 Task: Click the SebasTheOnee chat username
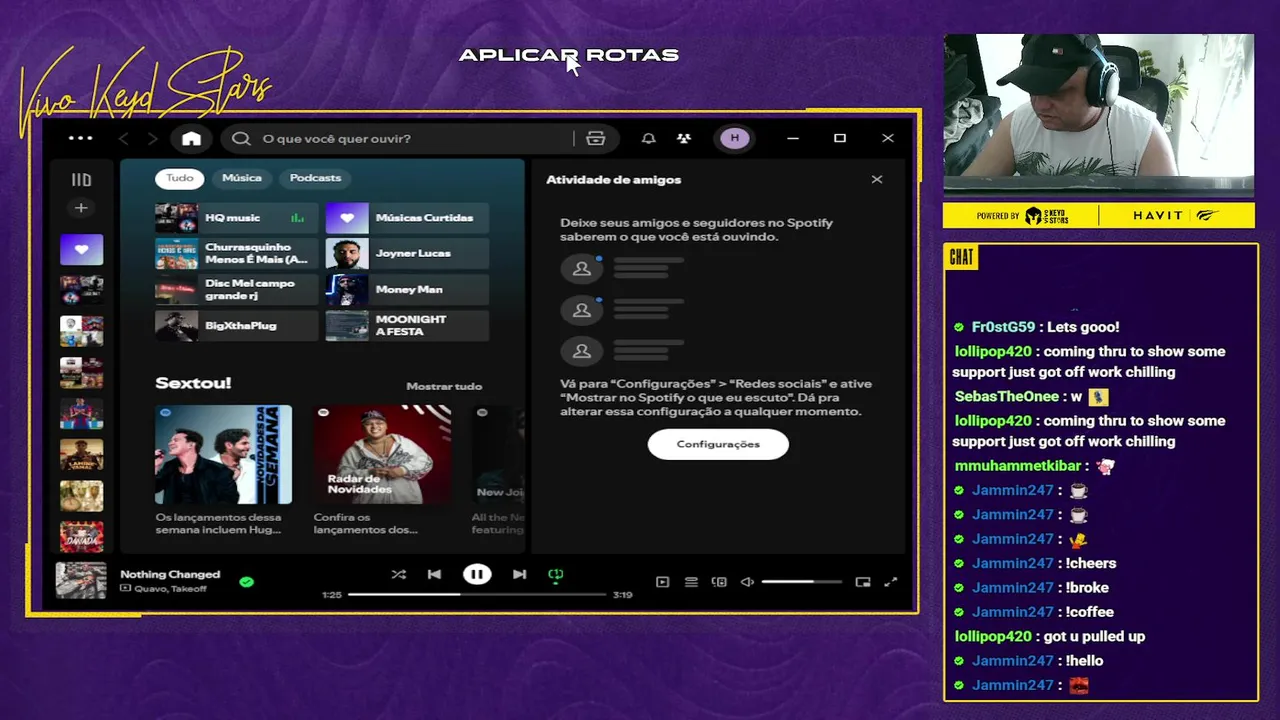tap(1006, 396)
